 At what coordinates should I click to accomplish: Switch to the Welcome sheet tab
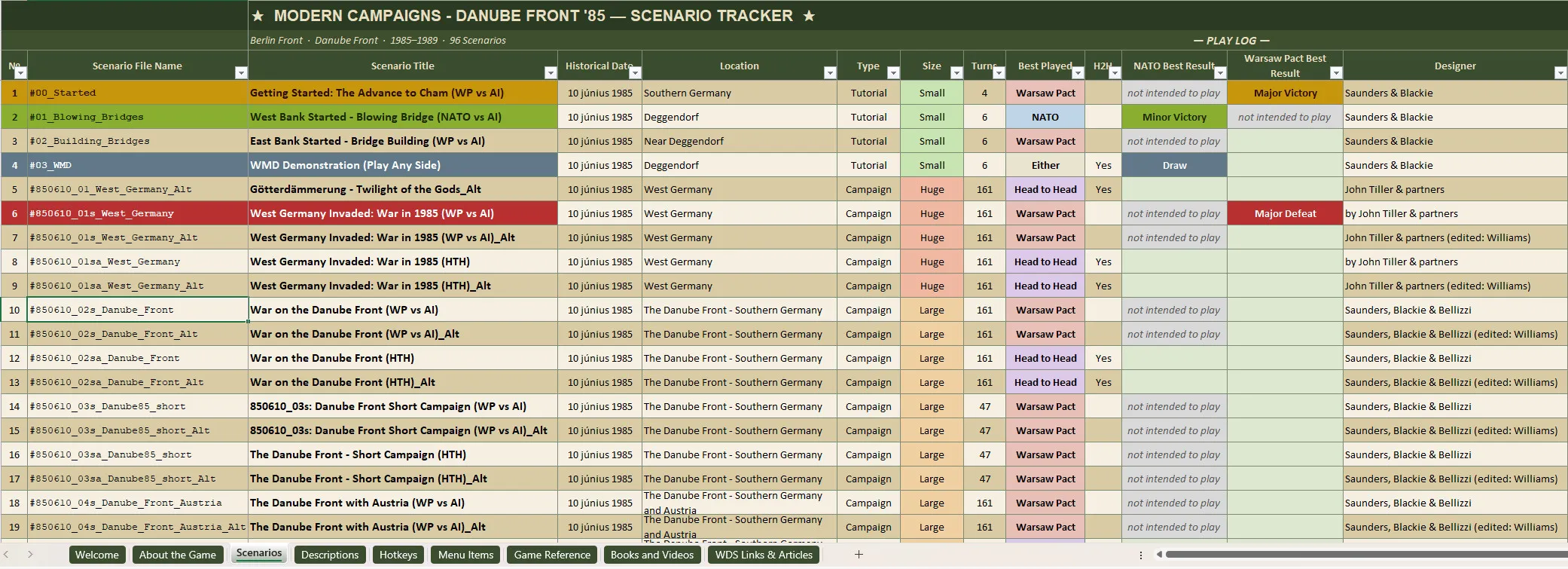(x=97, y=555)
